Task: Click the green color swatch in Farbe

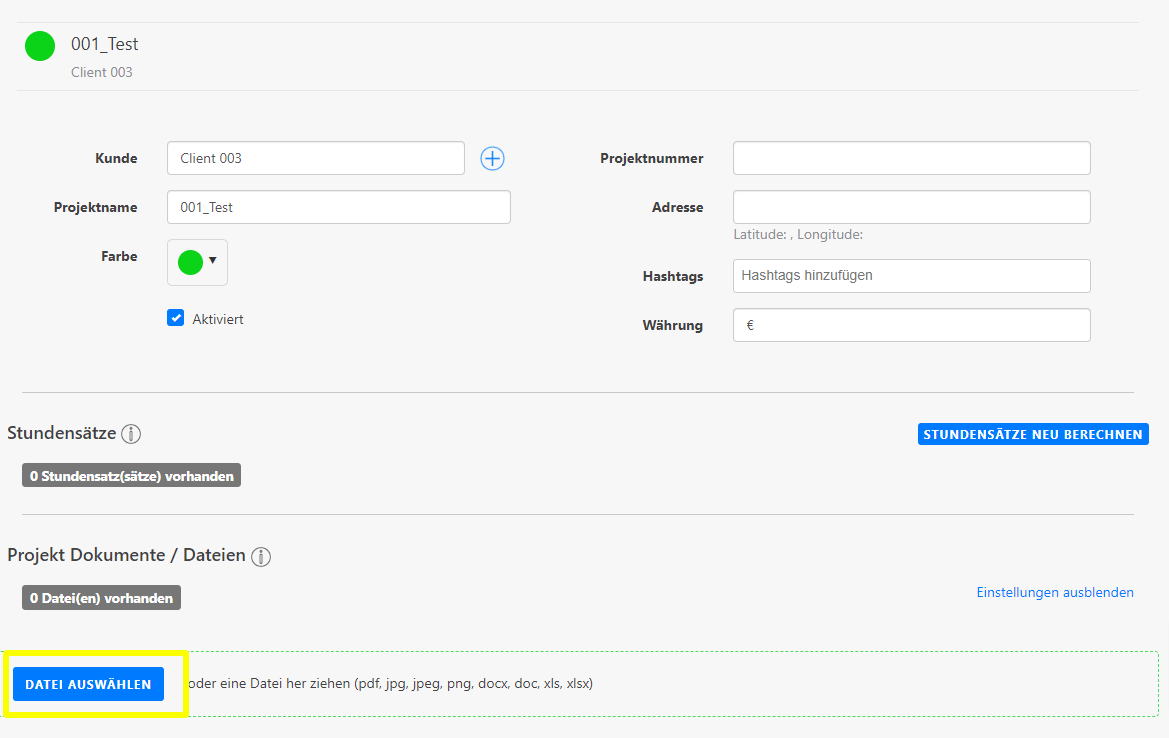Action: coord(190,262)
